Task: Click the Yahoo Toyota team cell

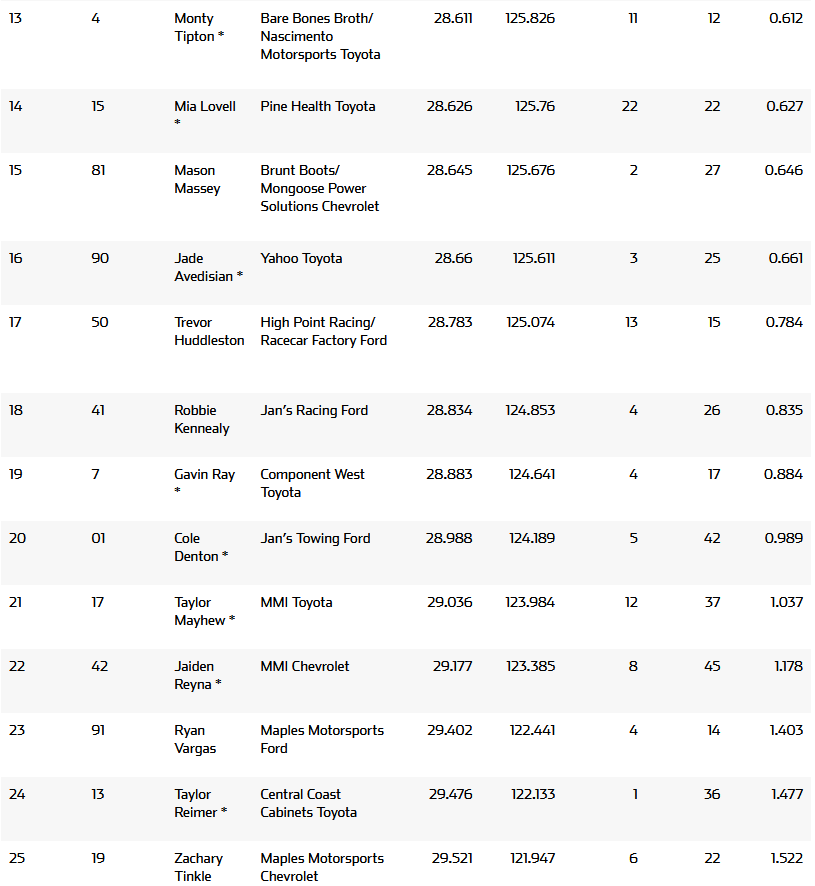Action: pos(301,258)
